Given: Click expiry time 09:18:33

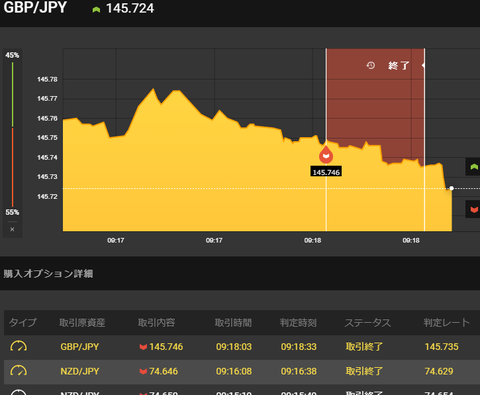Looking at the screenshot, I should tap(299, 347).
